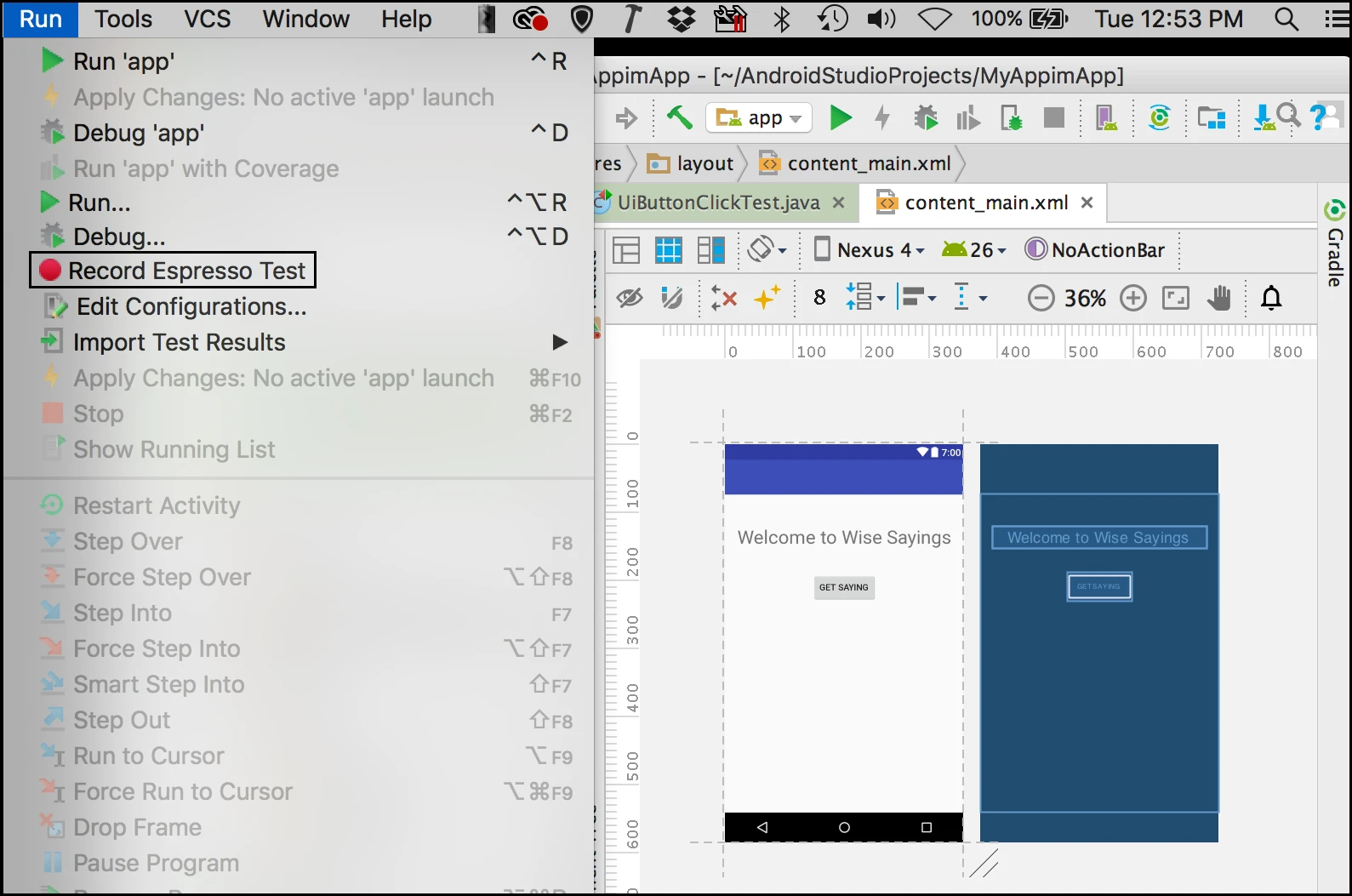The image size is (1352, 896).
Task: Toggle Autoconnect magnet icon
Action: (672, 298)
